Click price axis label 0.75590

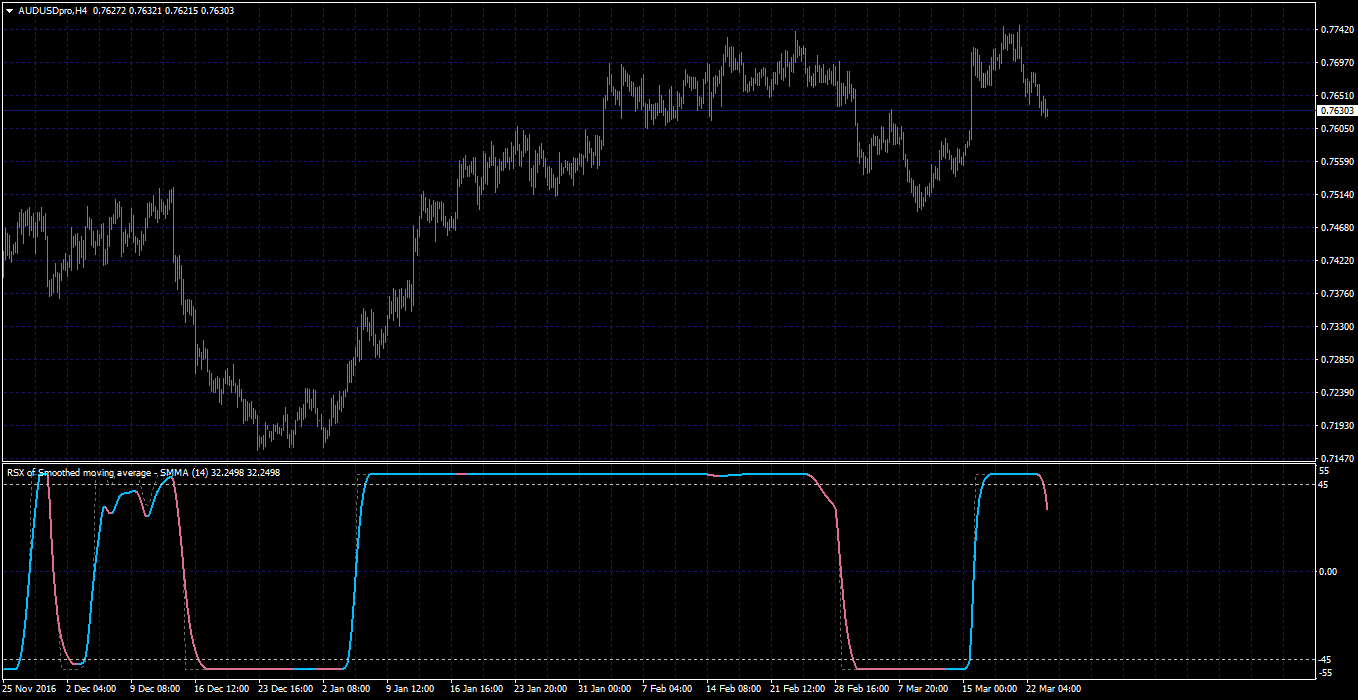point(1337,162)
